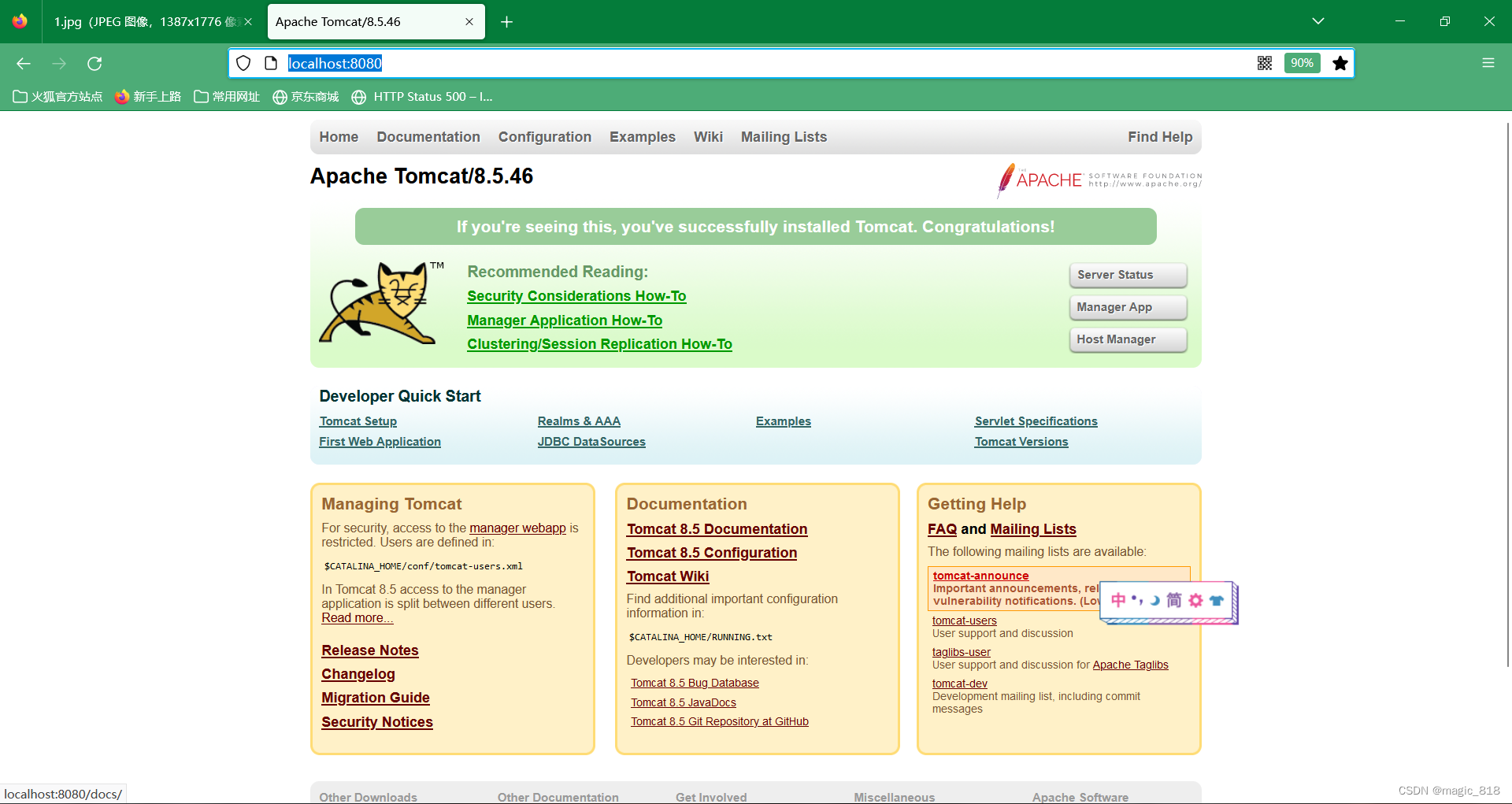Open the Tomcat Wiki link
The height and width of the screenshot is (804, 1512).
click(x=668, y=576)
